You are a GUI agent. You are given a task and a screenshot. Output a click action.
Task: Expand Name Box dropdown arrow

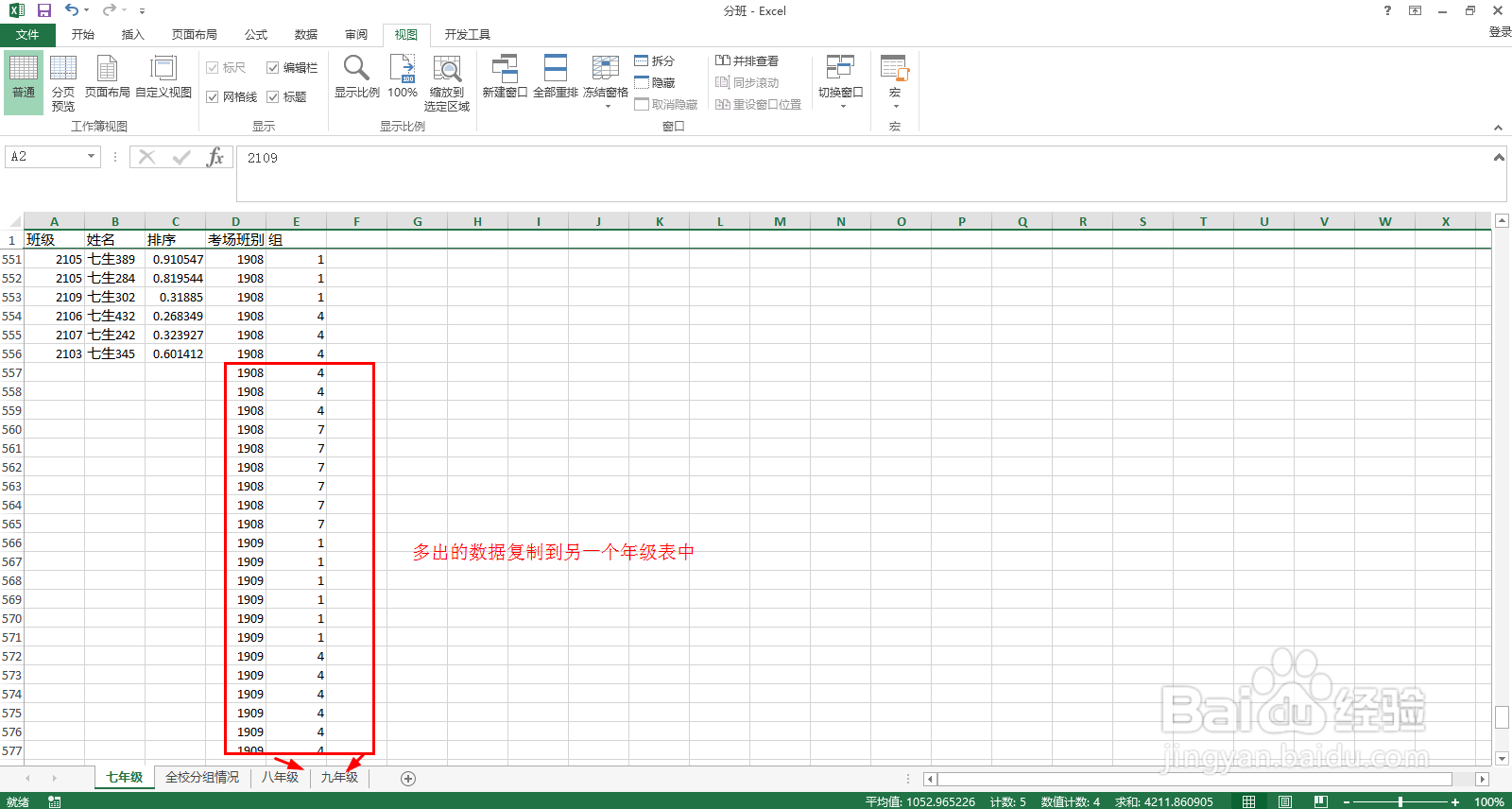91,157
